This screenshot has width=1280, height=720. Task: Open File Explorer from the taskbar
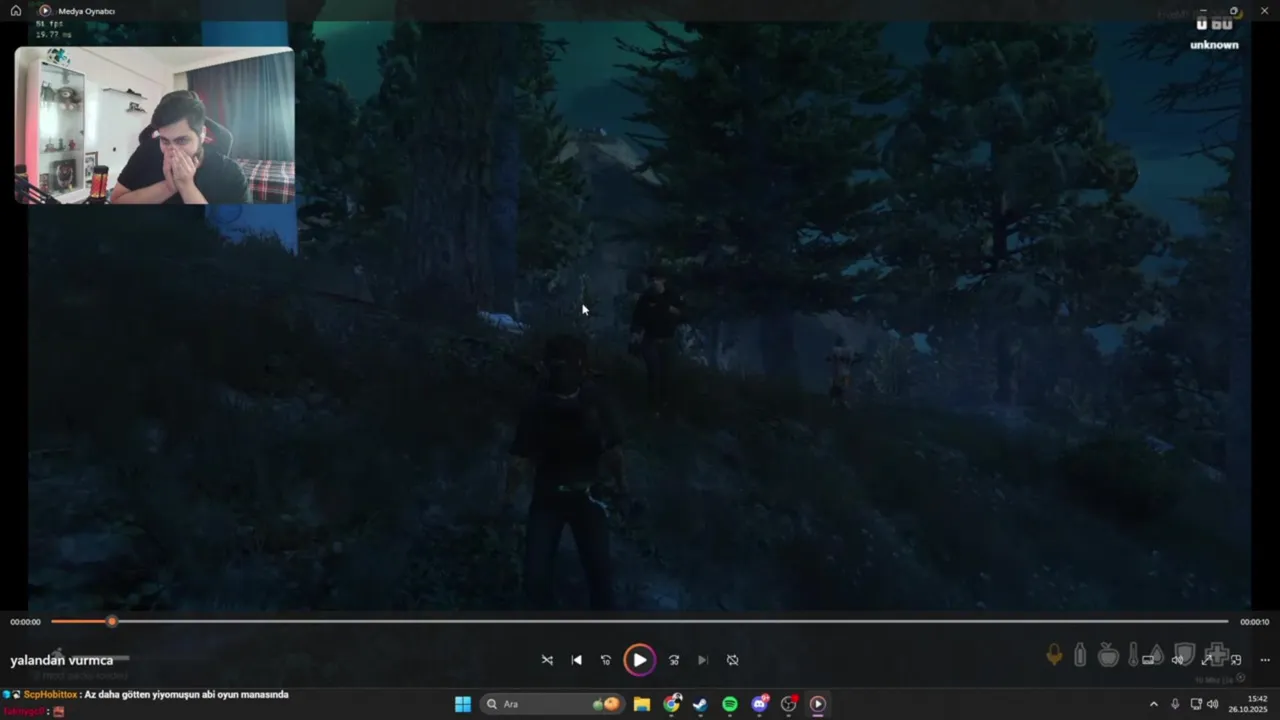[642, 704]
